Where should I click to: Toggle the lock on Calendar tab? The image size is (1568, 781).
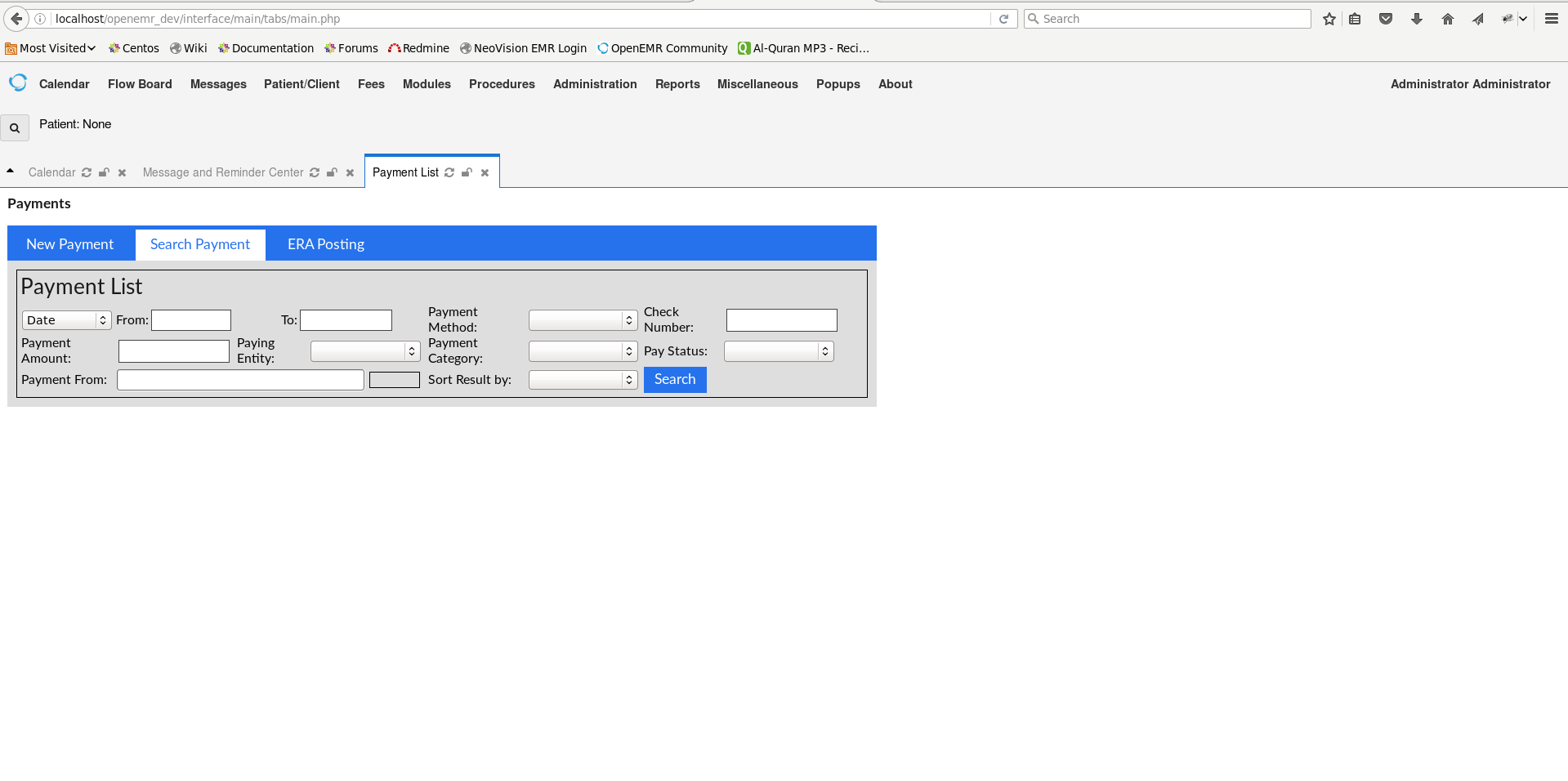104,172
